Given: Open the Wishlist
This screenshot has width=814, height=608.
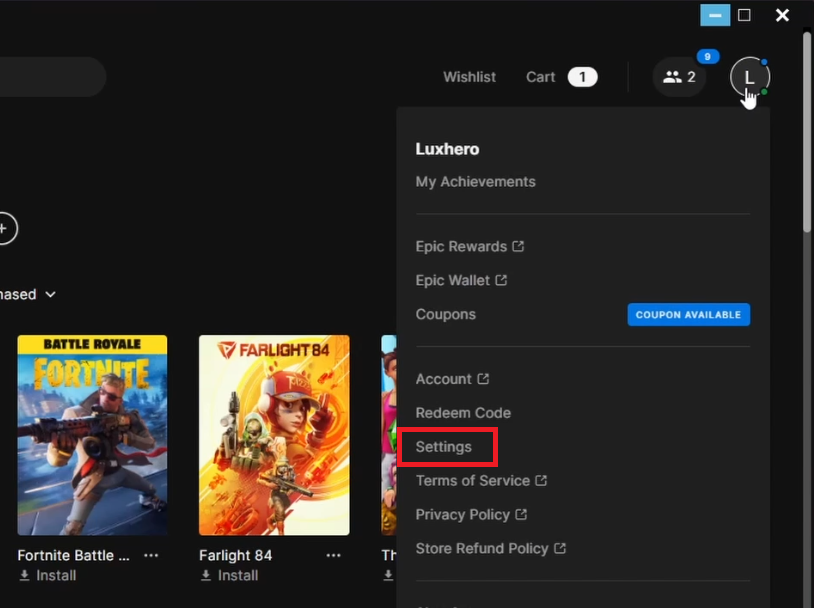Looking at the screenshot, I should tap(469, 77).
